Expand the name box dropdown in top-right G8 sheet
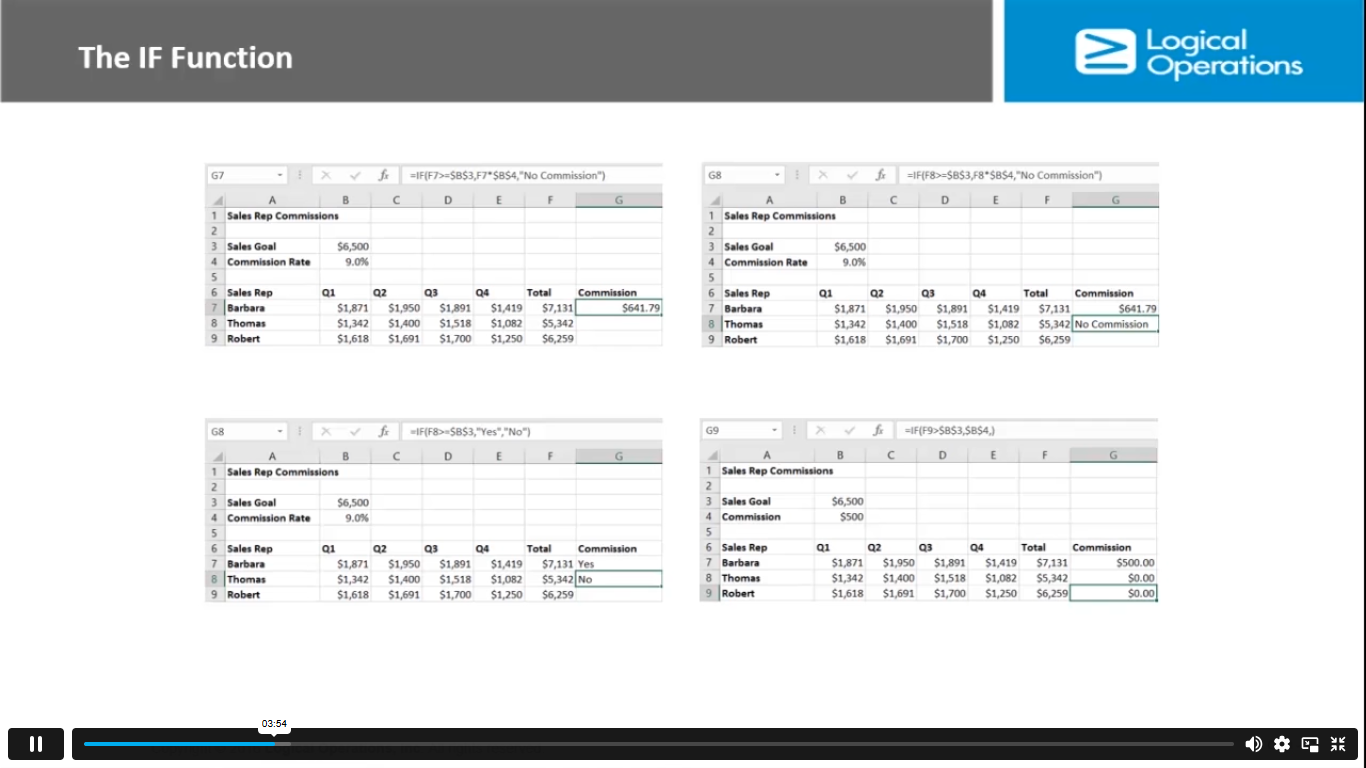This screenshot has width=1366, height=768. 777,175
